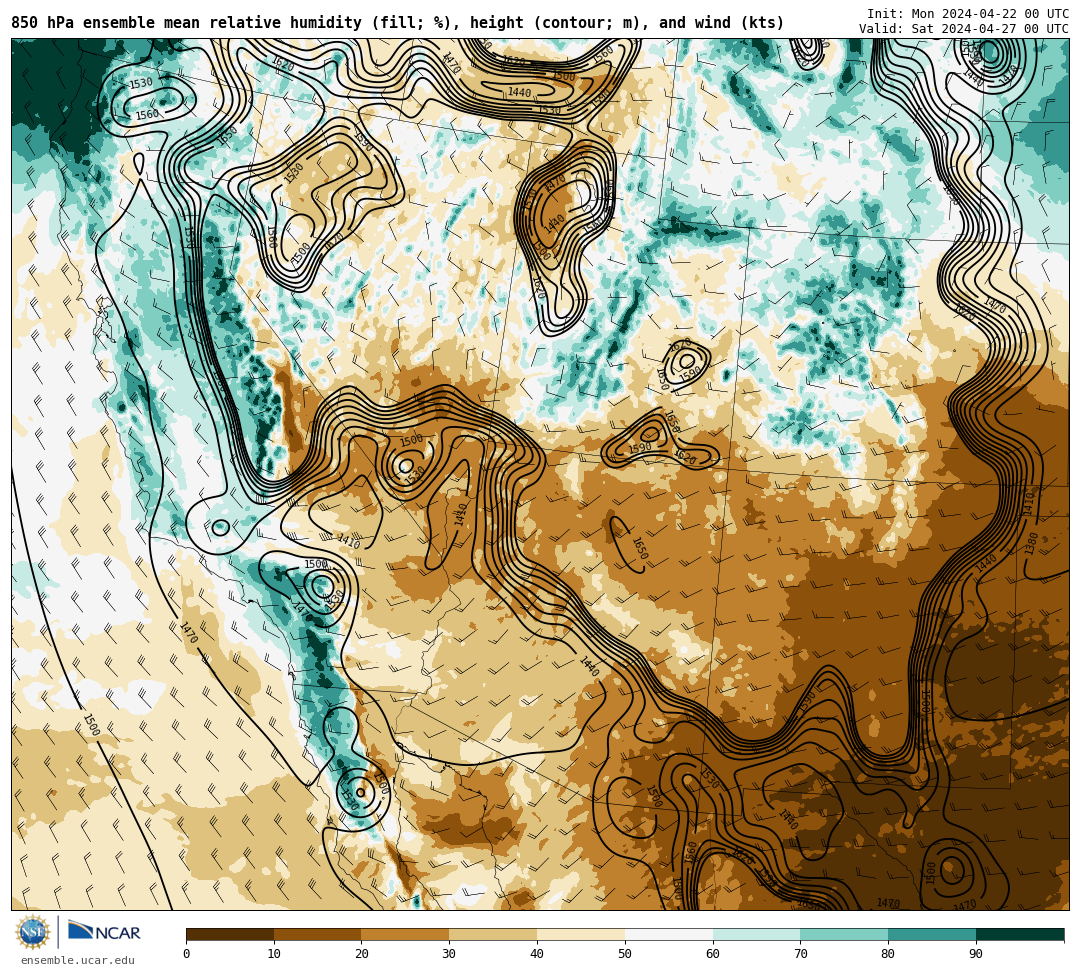Image resolution: width=1080 pixels, height=973 pixels.
Task: Select the 50-60% white colorbar swatch
Action: (669, 934)
